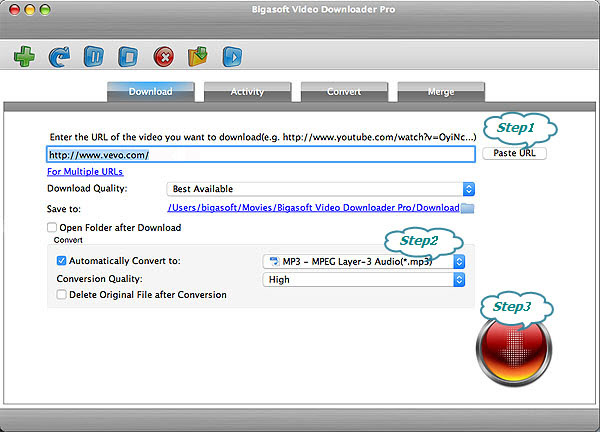600x432 pixels.
Task: Click the green plus Add icon
Action: (24, 57)
